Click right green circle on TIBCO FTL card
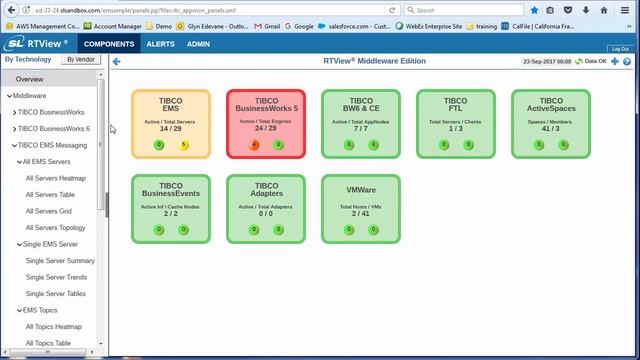 pyautogui.click(x=469, y=144)
